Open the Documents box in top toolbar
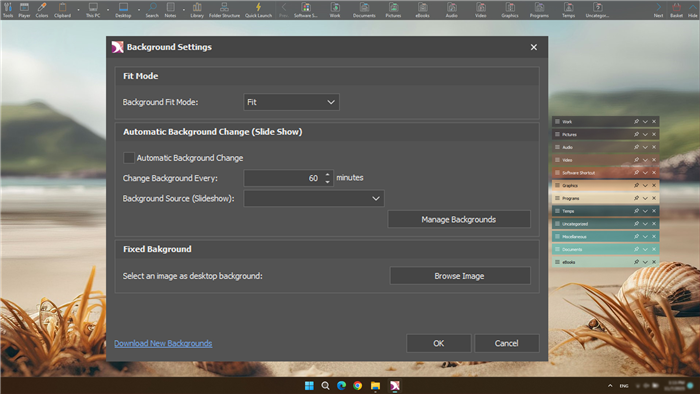700x394 pixels. [x=364, y=10]
